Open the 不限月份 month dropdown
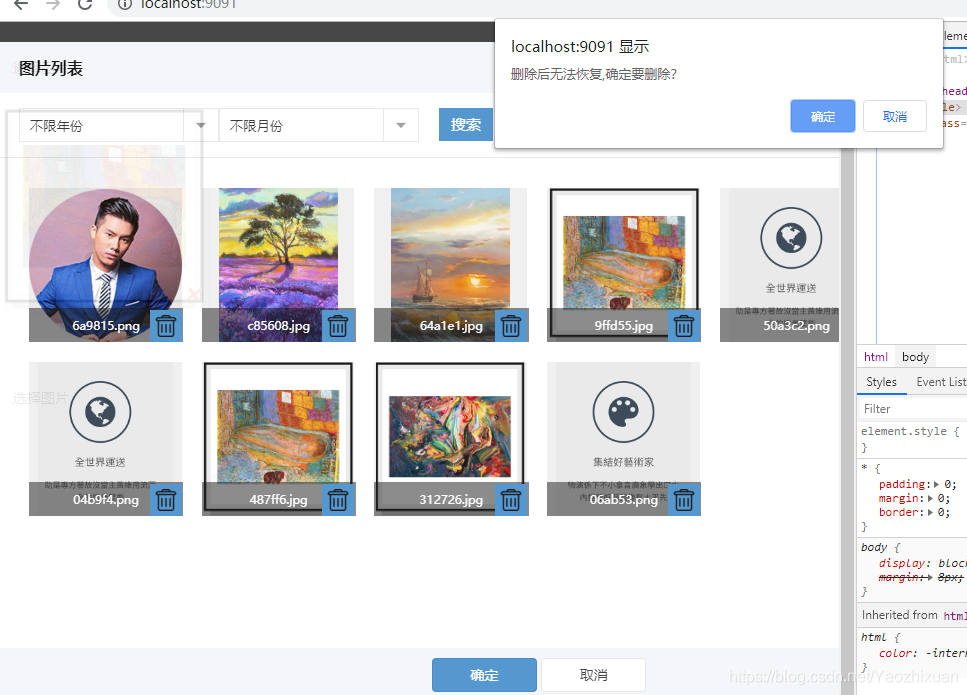Viewport: 967px width, 695px height. pyautogui.click(x=319, y=125)
